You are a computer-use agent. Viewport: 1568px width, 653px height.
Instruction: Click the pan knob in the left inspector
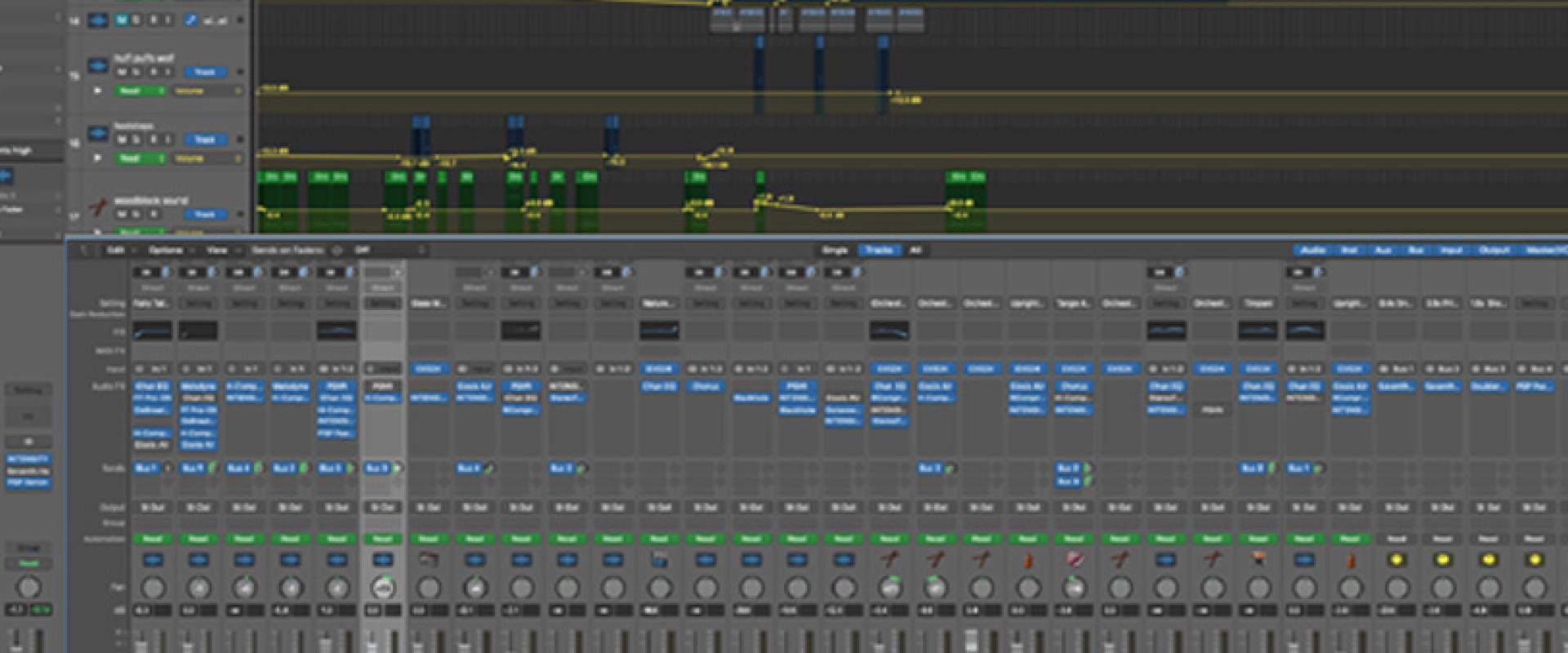[x=28, y=588]
